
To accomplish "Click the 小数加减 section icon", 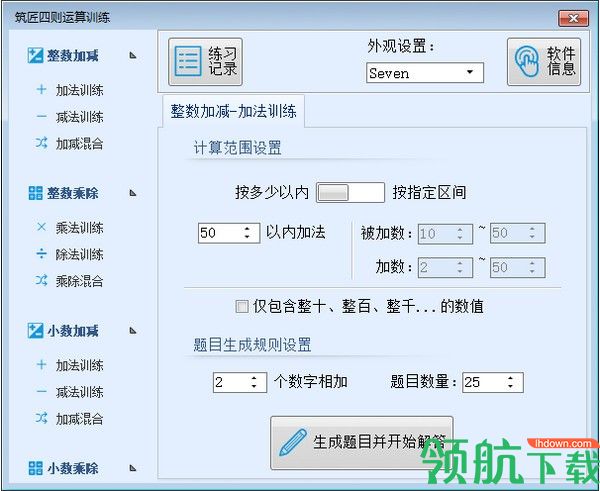I will (x=35, y=331).
